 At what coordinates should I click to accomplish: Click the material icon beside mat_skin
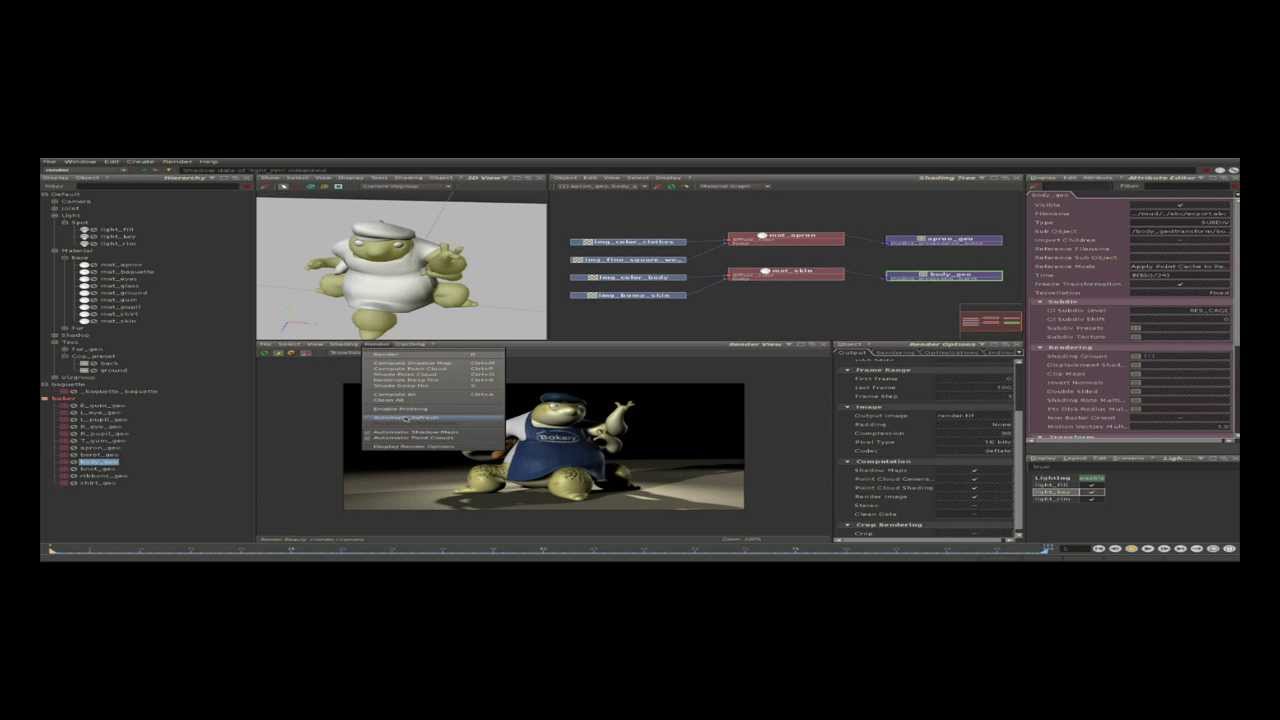tap(84, 321)
